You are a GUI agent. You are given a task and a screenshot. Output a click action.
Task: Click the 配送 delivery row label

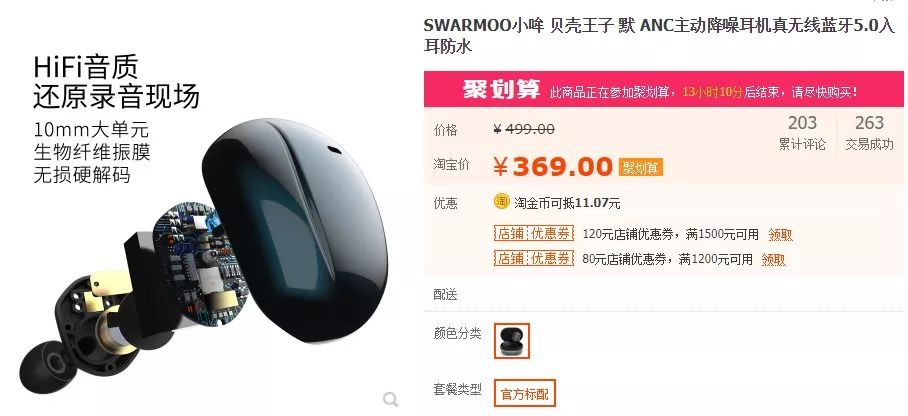pyautogui.click(x=445, y=295)
